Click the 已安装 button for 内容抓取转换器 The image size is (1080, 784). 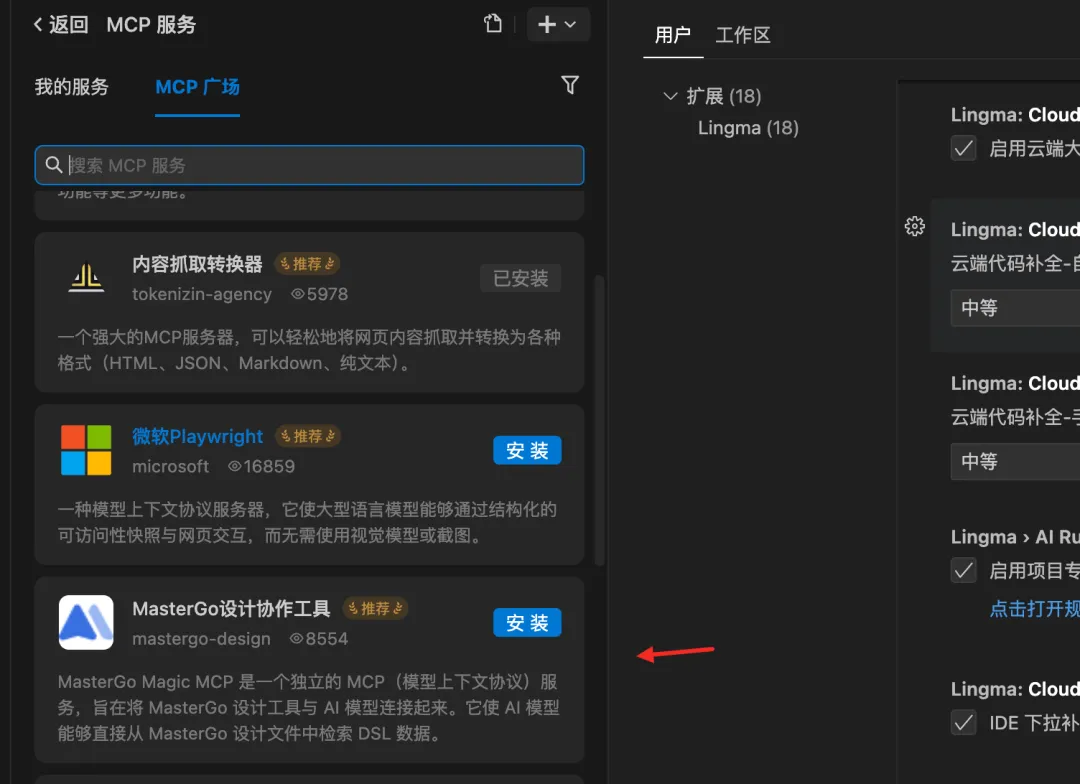[x=521, y=278]
